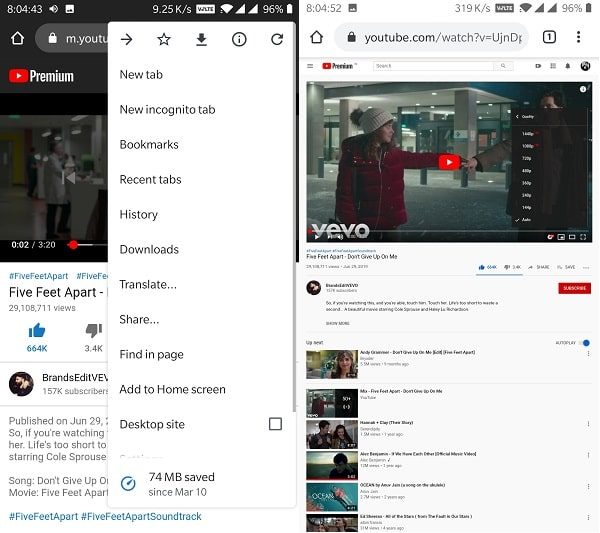The image size is (600, 533).
Task: Open History from the menu
Action: 202,215
